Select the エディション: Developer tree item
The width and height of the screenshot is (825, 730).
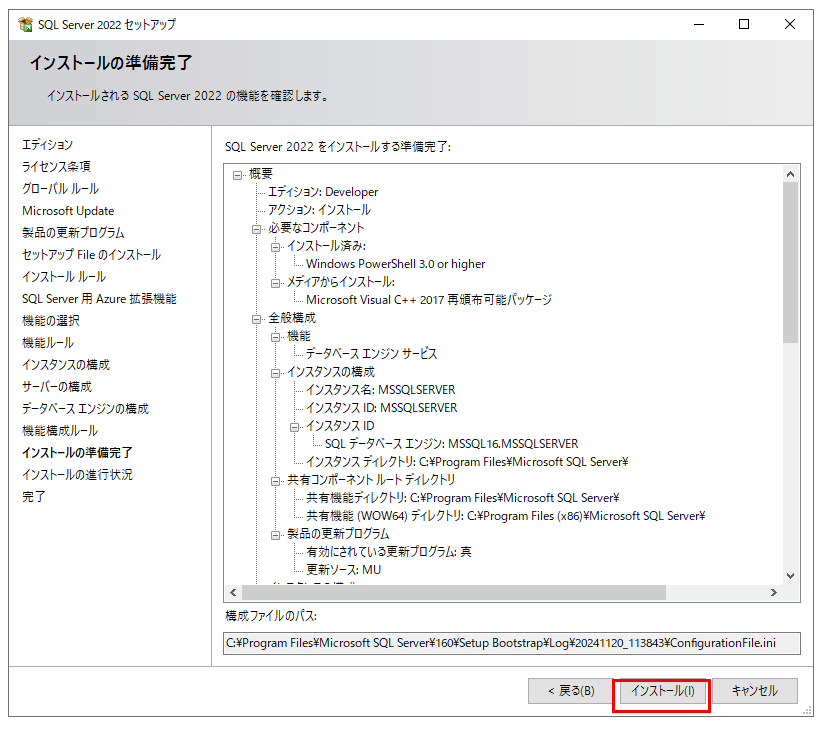pyautogui.click(x=322, y=192)
